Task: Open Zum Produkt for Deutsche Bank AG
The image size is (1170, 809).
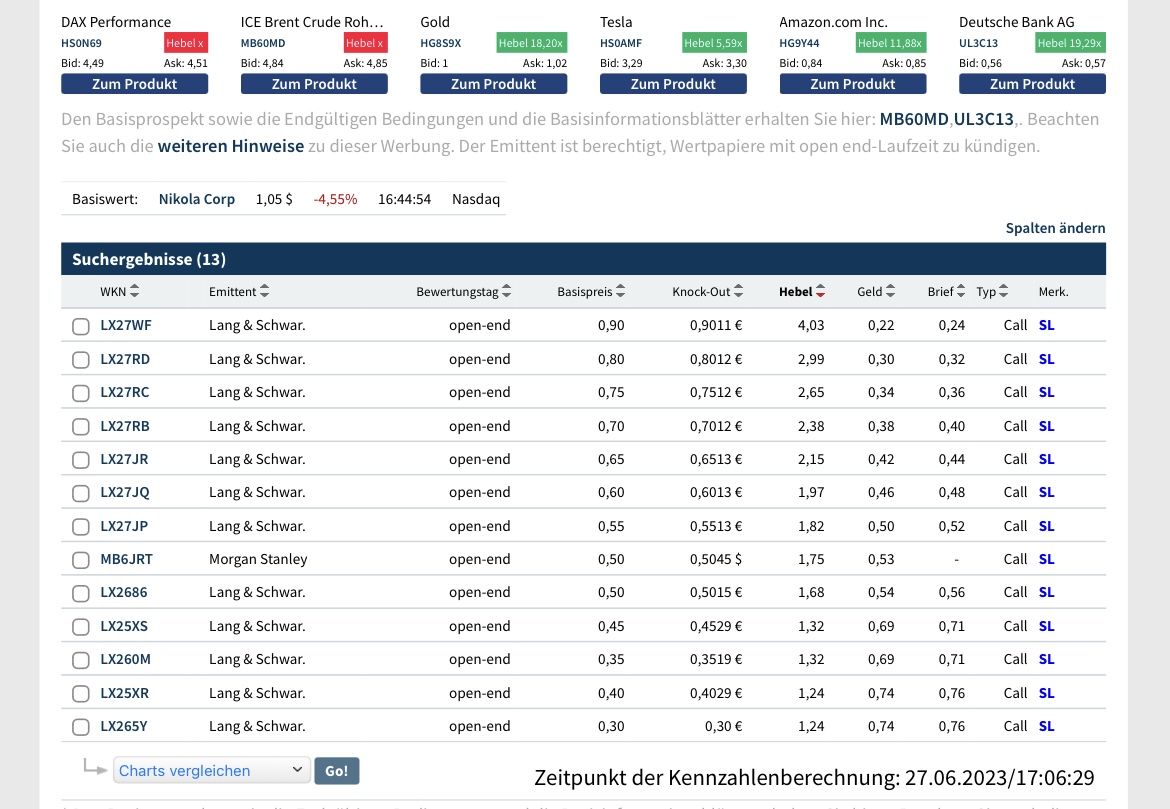Action: [1032, 84]
